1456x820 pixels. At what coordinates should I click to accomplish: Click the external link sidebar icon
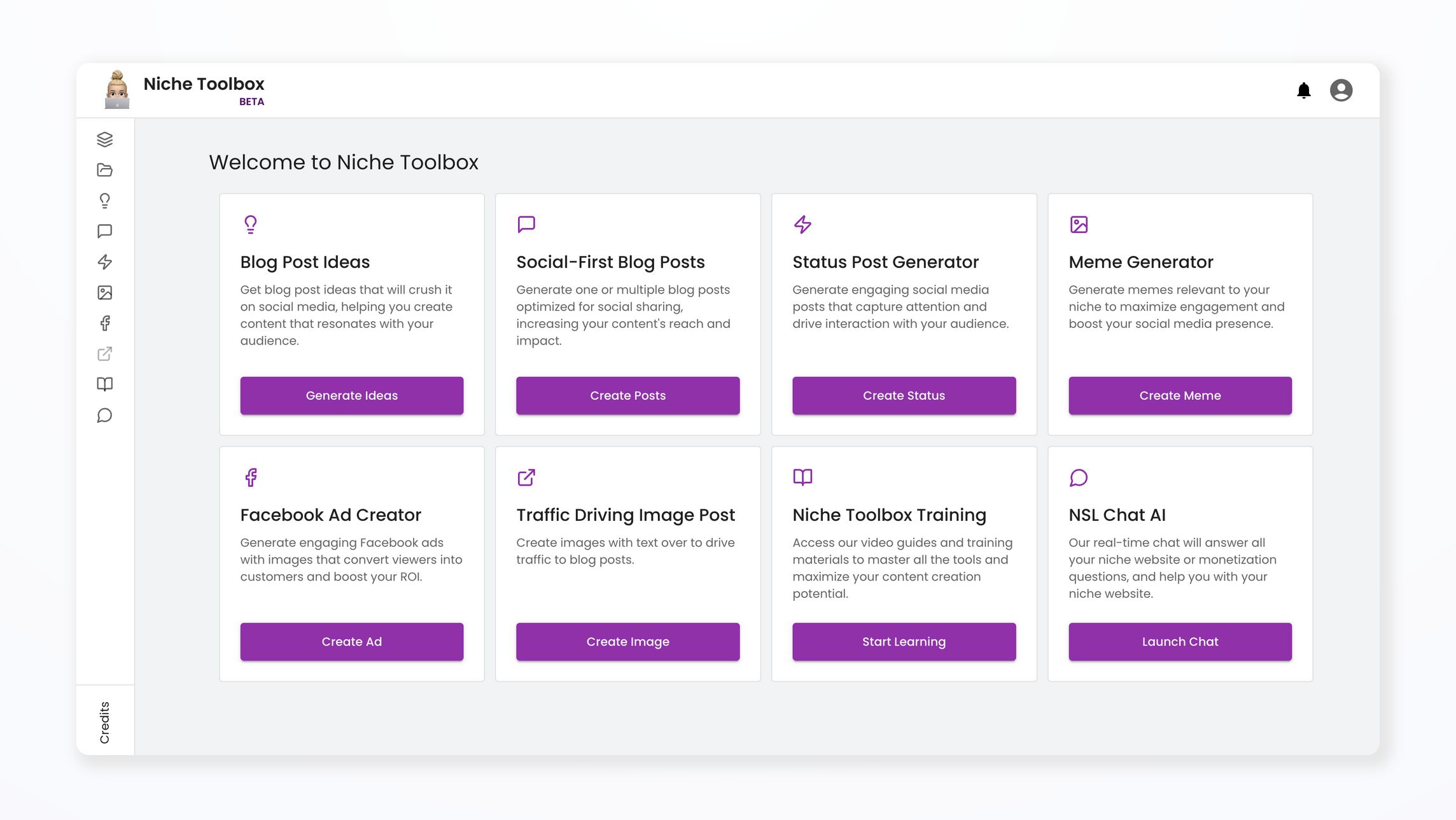coord(105,353)
